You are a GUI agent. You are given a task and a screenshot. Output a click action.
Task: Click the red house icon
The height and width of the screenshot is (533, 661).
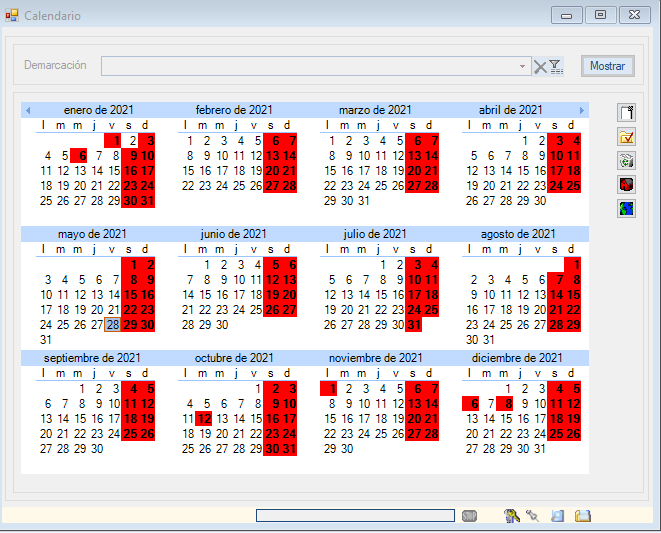(627, 185)
